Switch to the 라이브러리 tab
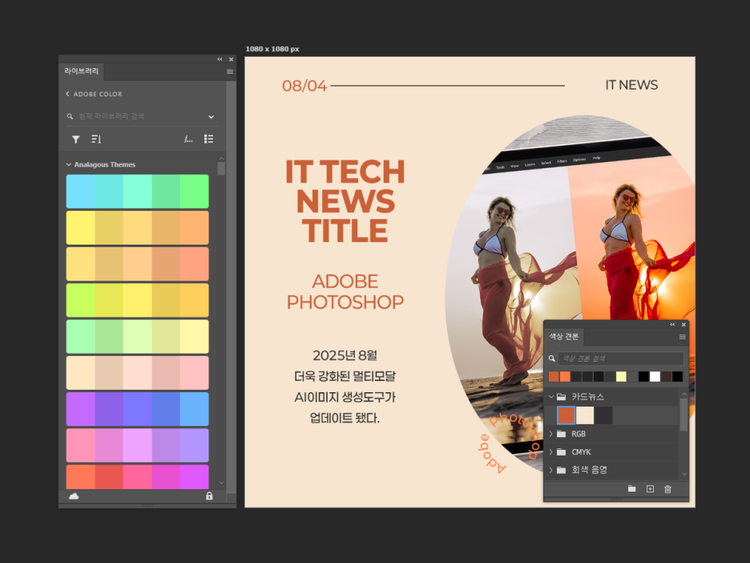 81,71
